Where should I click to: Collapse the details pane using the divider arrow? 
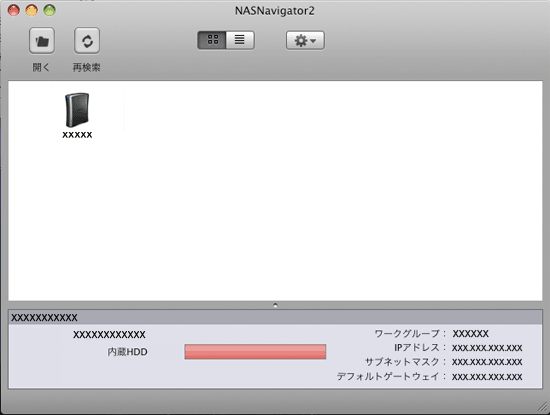click(275, 305)
